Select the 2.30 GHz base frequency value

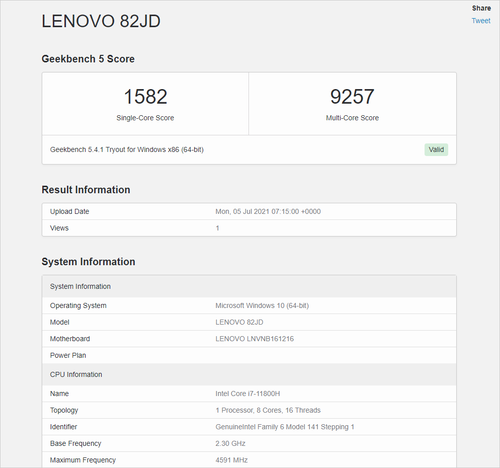230,443
